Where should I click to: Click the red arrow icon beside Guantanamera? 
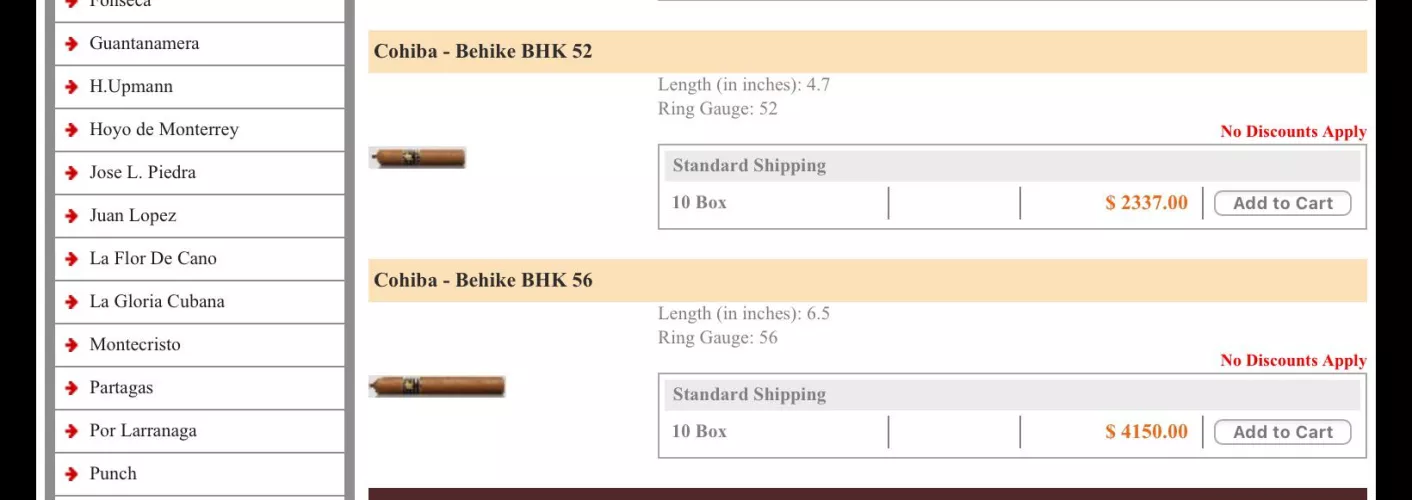[x=71, y=44]
